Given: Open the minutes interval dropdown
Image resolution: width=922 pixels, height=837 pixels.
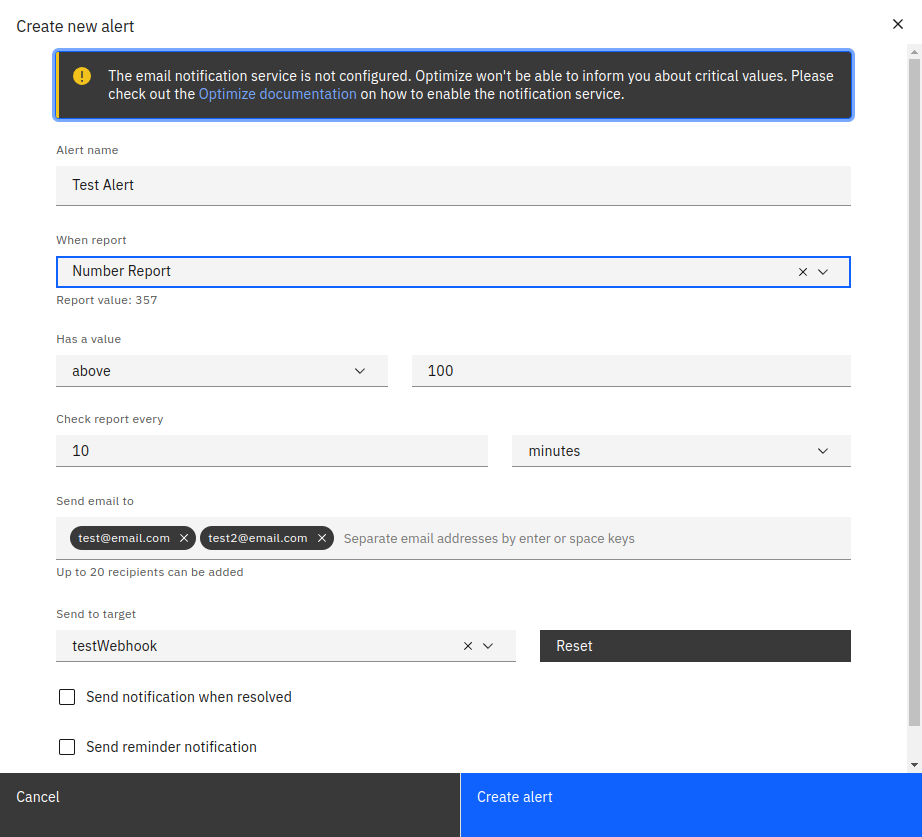Looking at the screenshot, I should (822, 450).
